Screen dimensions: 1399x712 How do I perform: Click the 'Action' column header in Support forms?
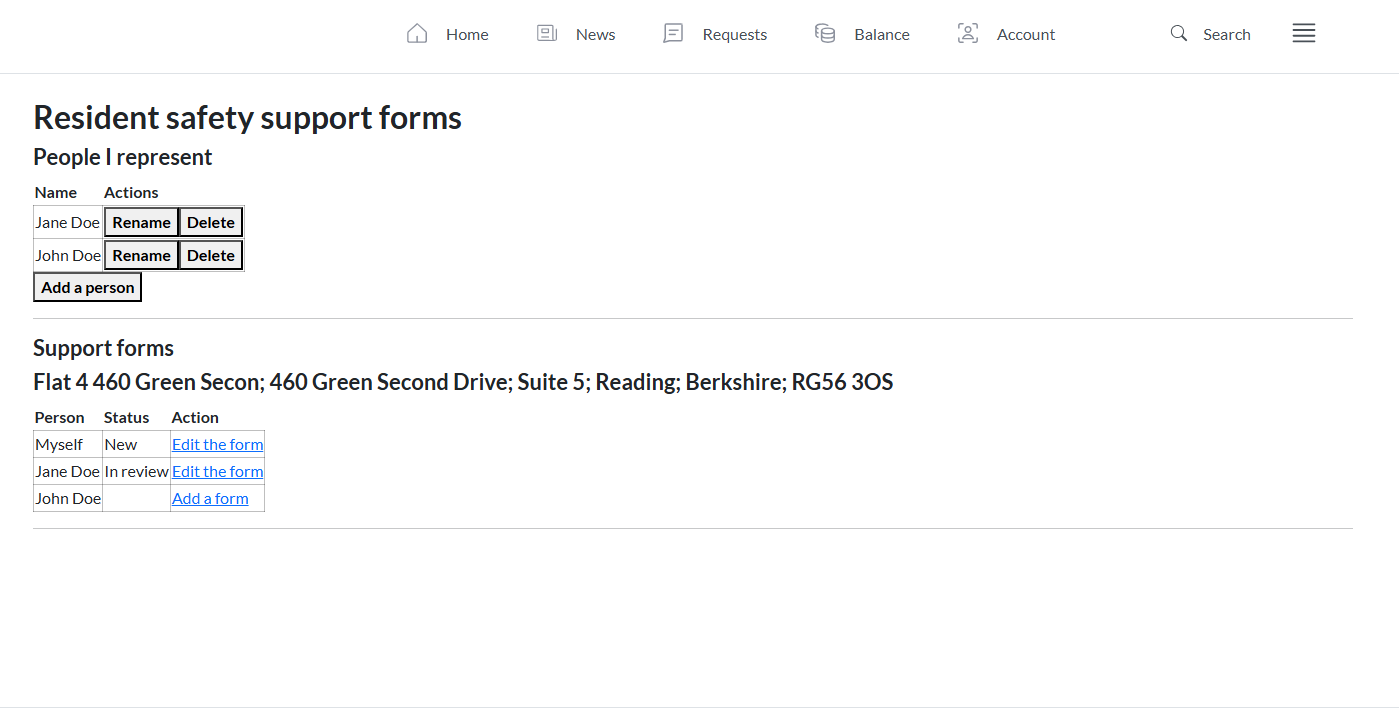(x=195, y=417)
